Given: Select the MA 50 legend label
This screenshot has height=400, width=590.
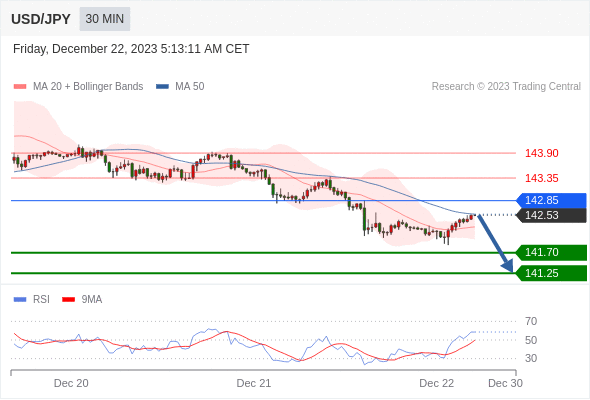Looking at the screenshot, I should point(190,87).
